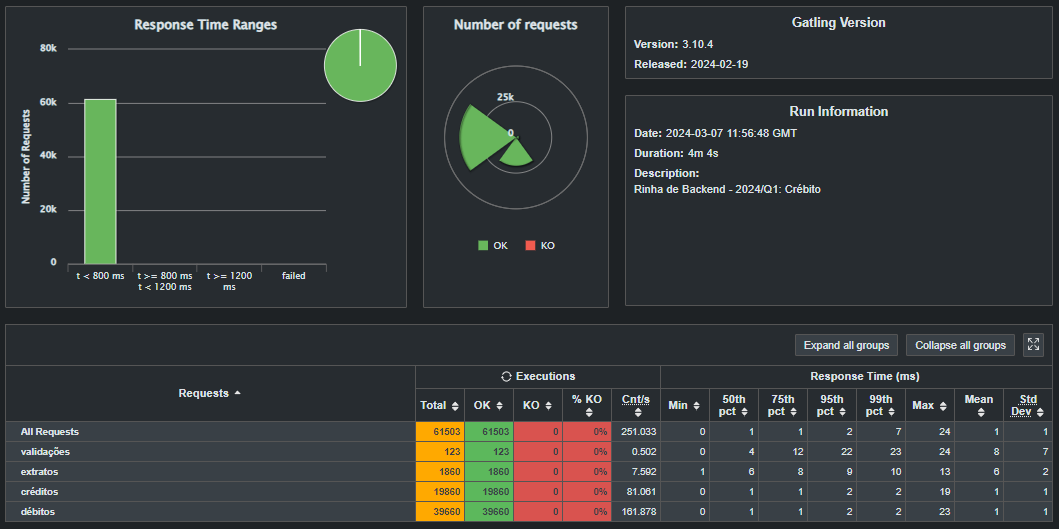Click the 7.592 Cnt/s value

(x=643, y=472)
